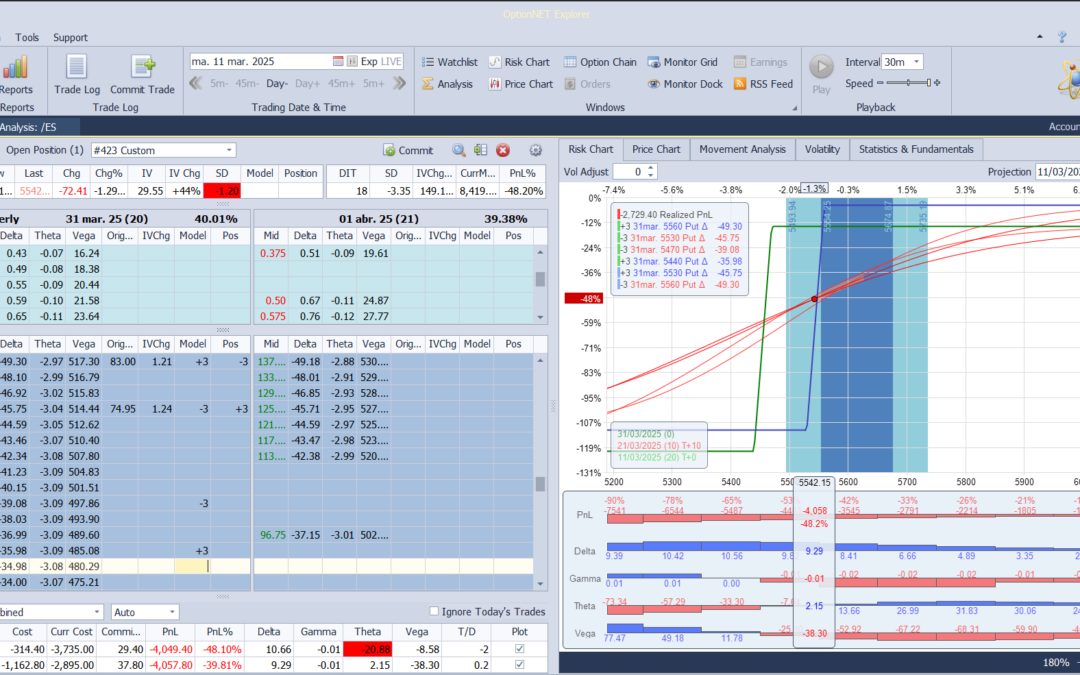Open the Option Chain window
The width and height of the screenshot is (1080, 675).
(x=600, y=62)
